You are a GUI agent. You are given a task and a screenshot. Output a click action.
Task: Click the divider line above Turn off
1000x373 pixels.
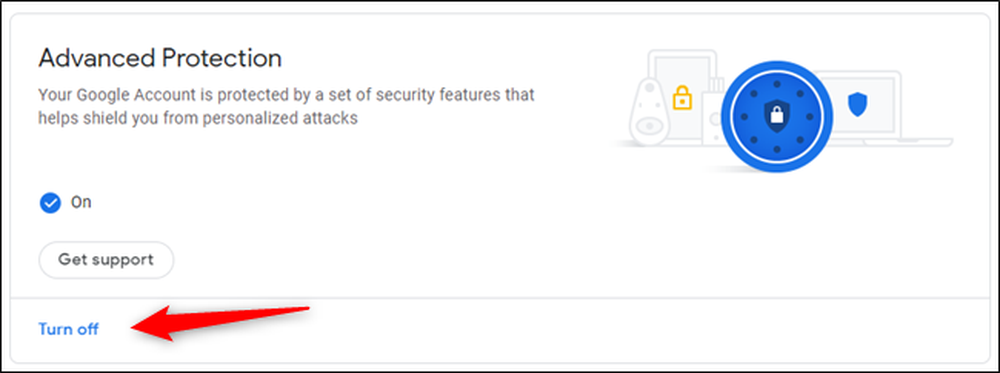tap(500, 298)
